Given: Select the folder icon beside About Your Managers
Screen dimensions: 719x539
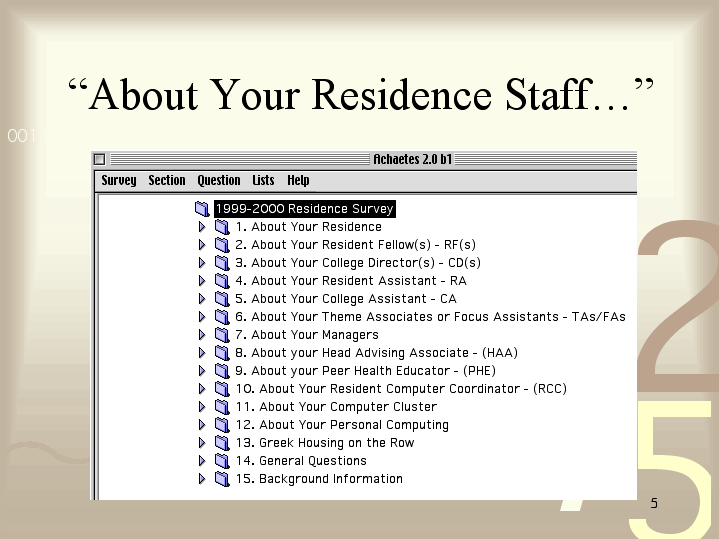Looking at the screenshot, I should (x=222, y=334).
